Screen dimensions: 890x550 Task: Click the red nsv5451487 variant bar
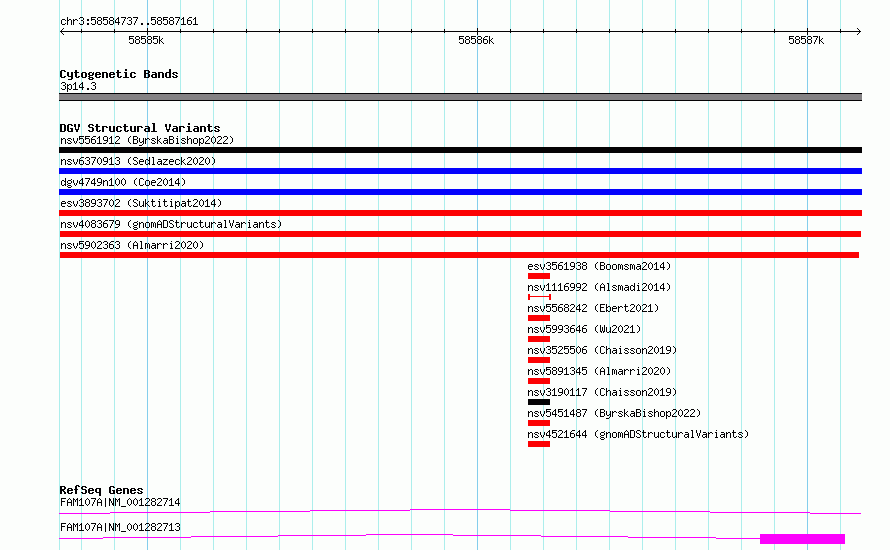[x=539, y=423]
